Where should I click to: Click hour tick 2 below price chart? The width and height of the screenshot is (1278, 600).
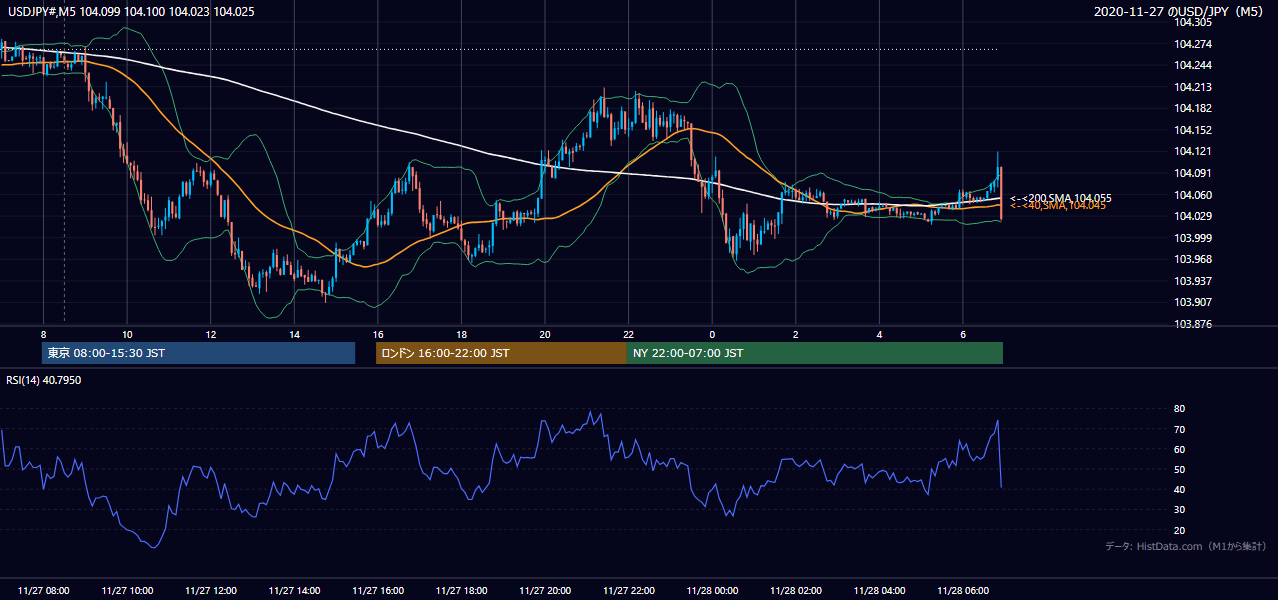click(796, 334)
